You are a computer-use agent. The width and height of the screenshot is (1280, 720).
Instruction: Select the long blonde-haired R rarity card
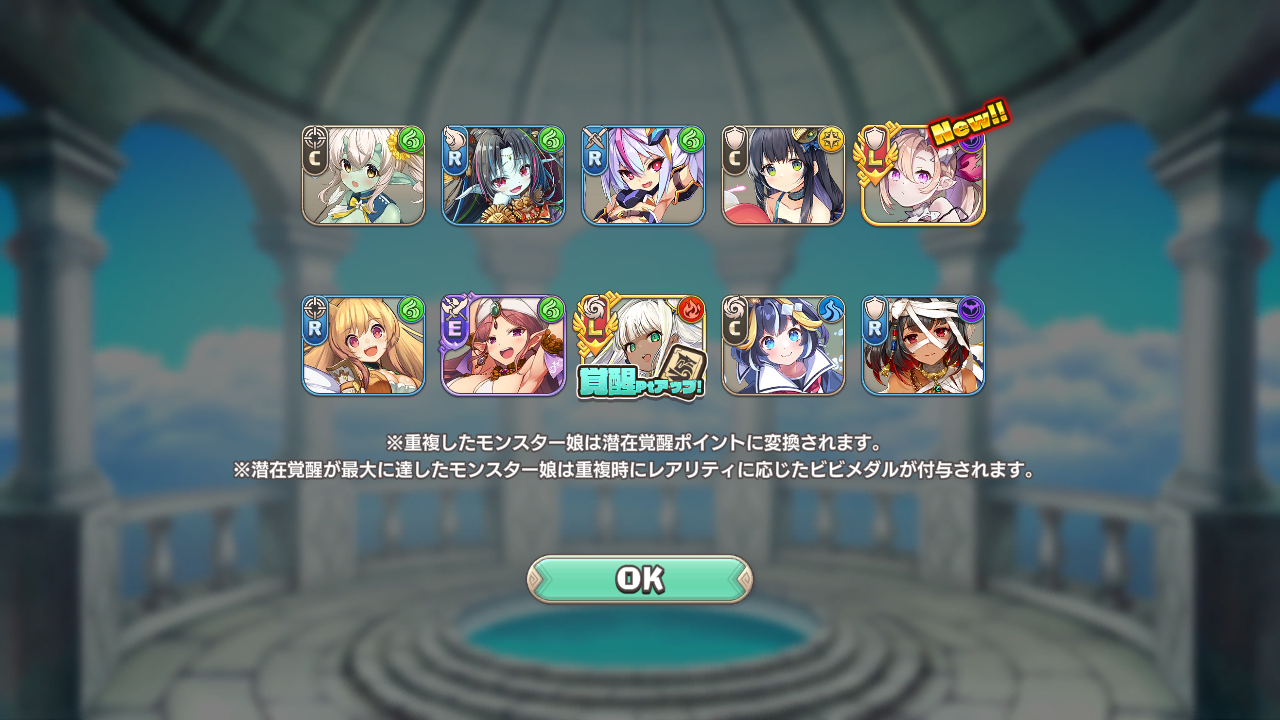pyautogui.click(x=364, y=345)
